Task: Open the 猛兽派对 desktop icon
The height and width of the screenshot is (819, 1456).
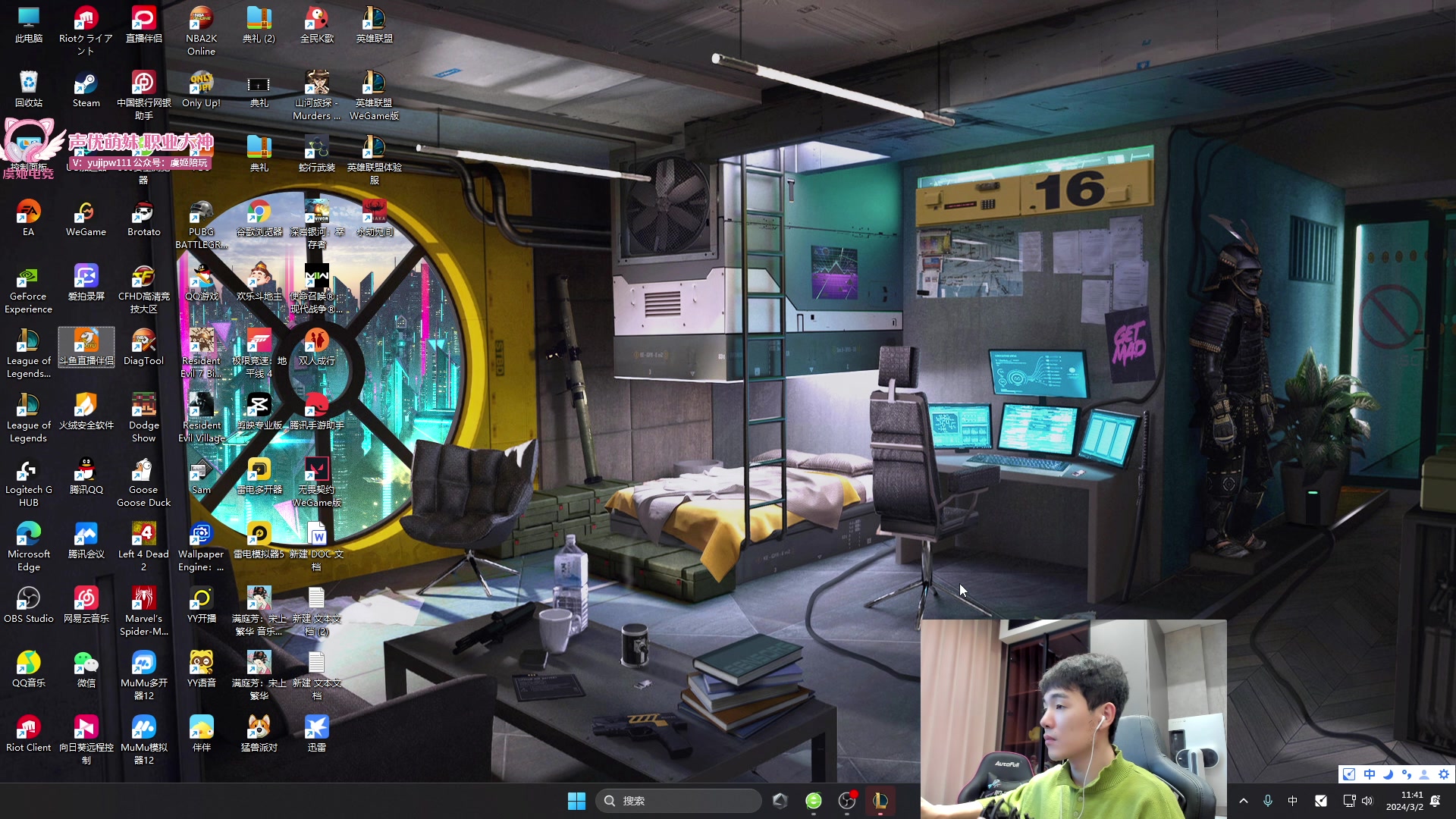Action: click(x=259, y=735)
